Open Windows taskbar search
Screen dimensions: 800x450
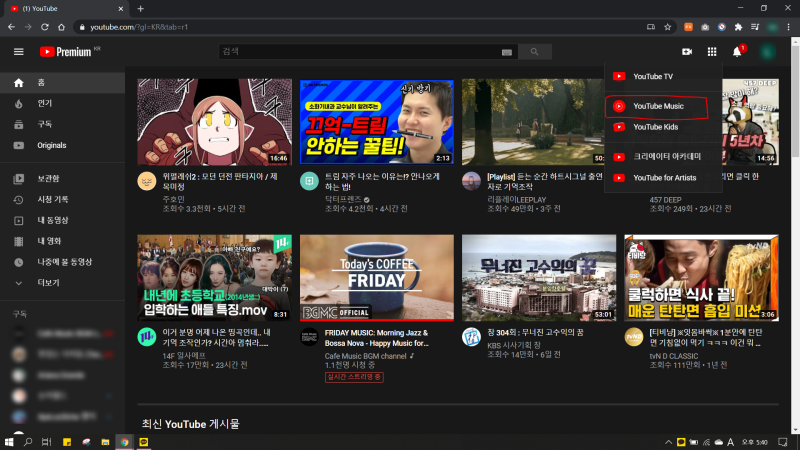click(x=28, y=442)
